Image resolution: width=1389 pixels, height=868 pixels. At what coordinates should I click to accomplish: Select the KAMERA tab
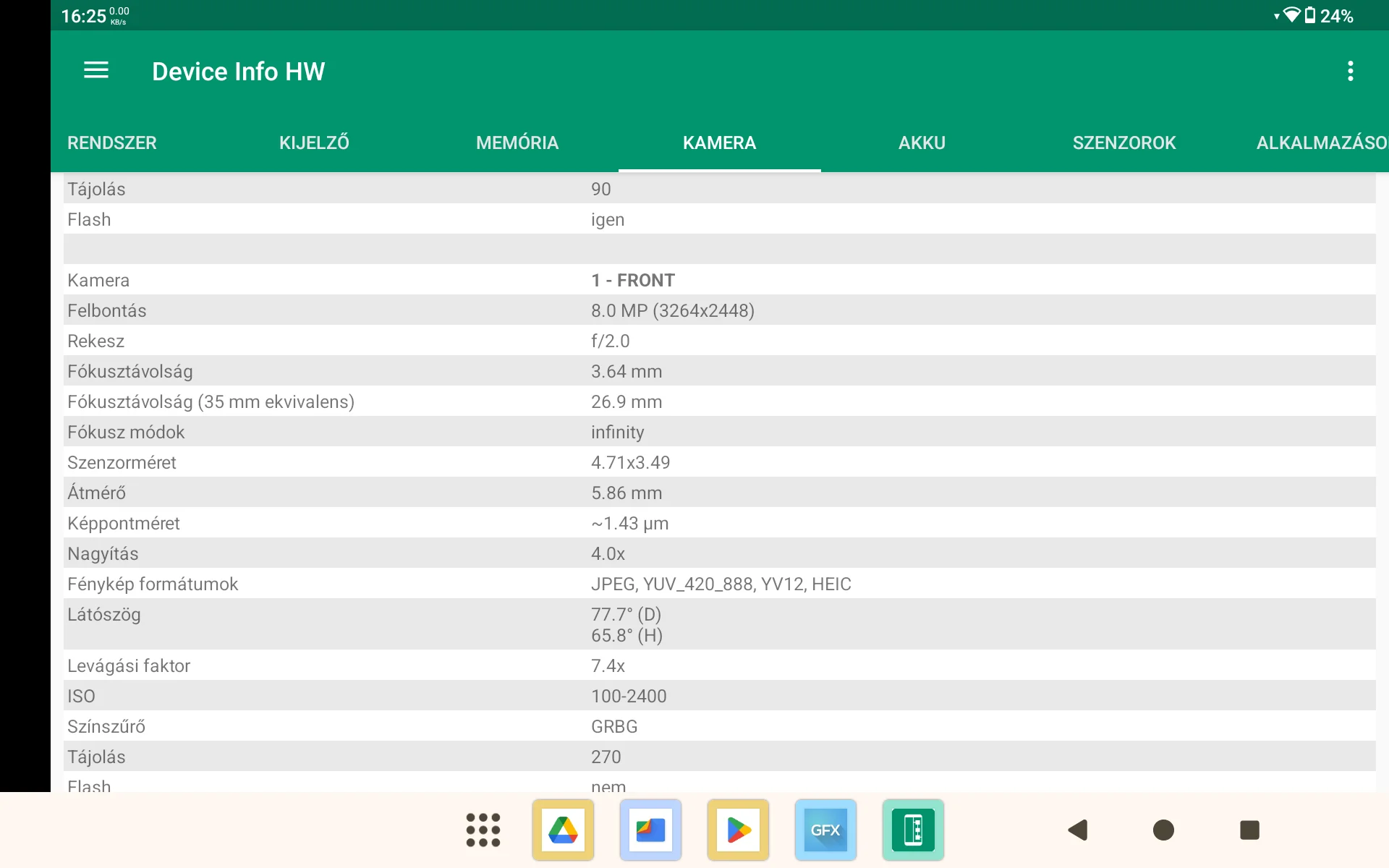tap(720, 142)
